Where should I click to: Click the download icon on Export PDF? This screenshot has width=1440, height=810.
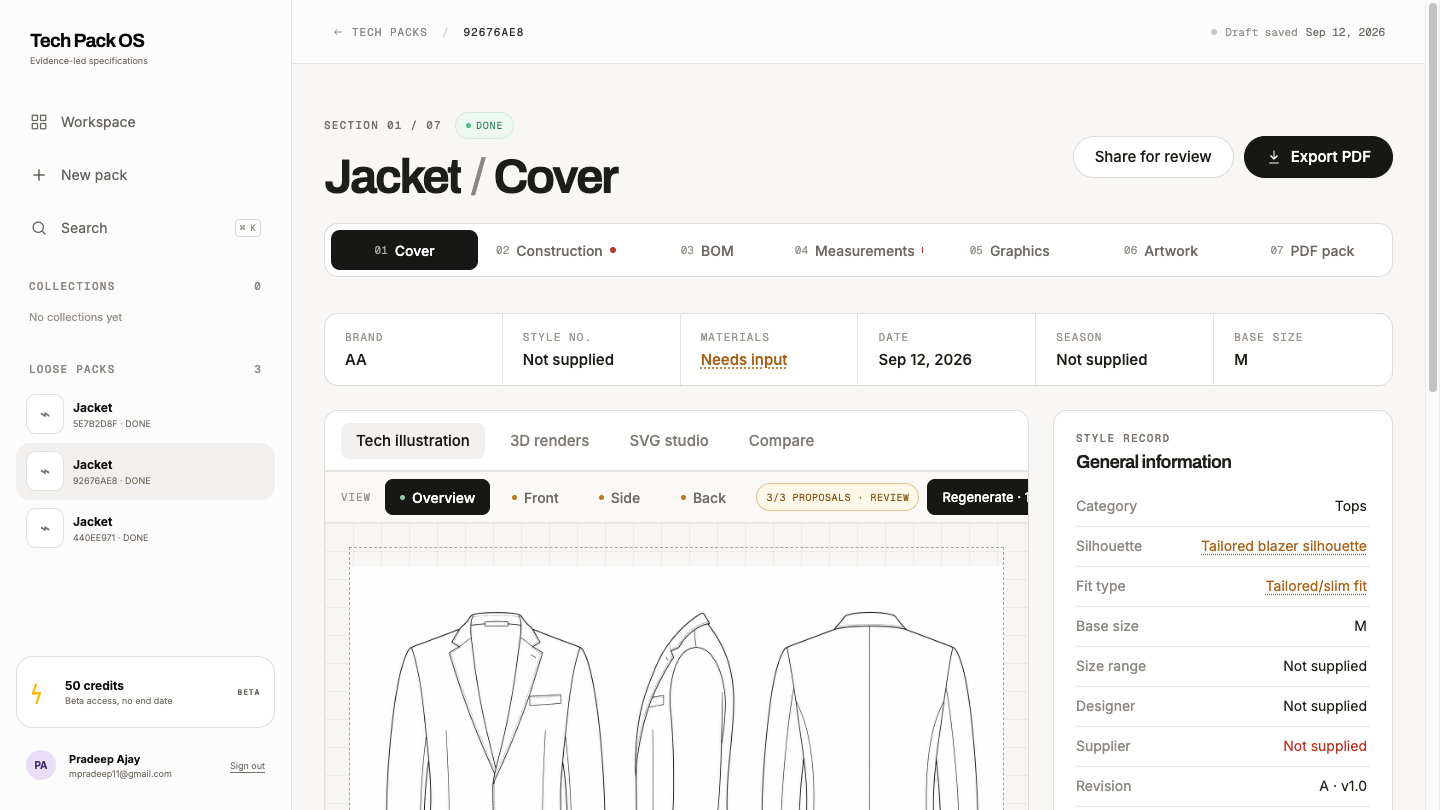pyautogui.click(x=1274, y=157)
